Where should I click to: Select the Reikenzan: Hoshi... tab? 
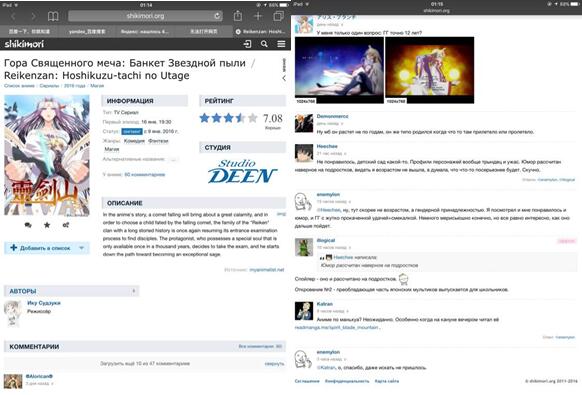point(261,32)
